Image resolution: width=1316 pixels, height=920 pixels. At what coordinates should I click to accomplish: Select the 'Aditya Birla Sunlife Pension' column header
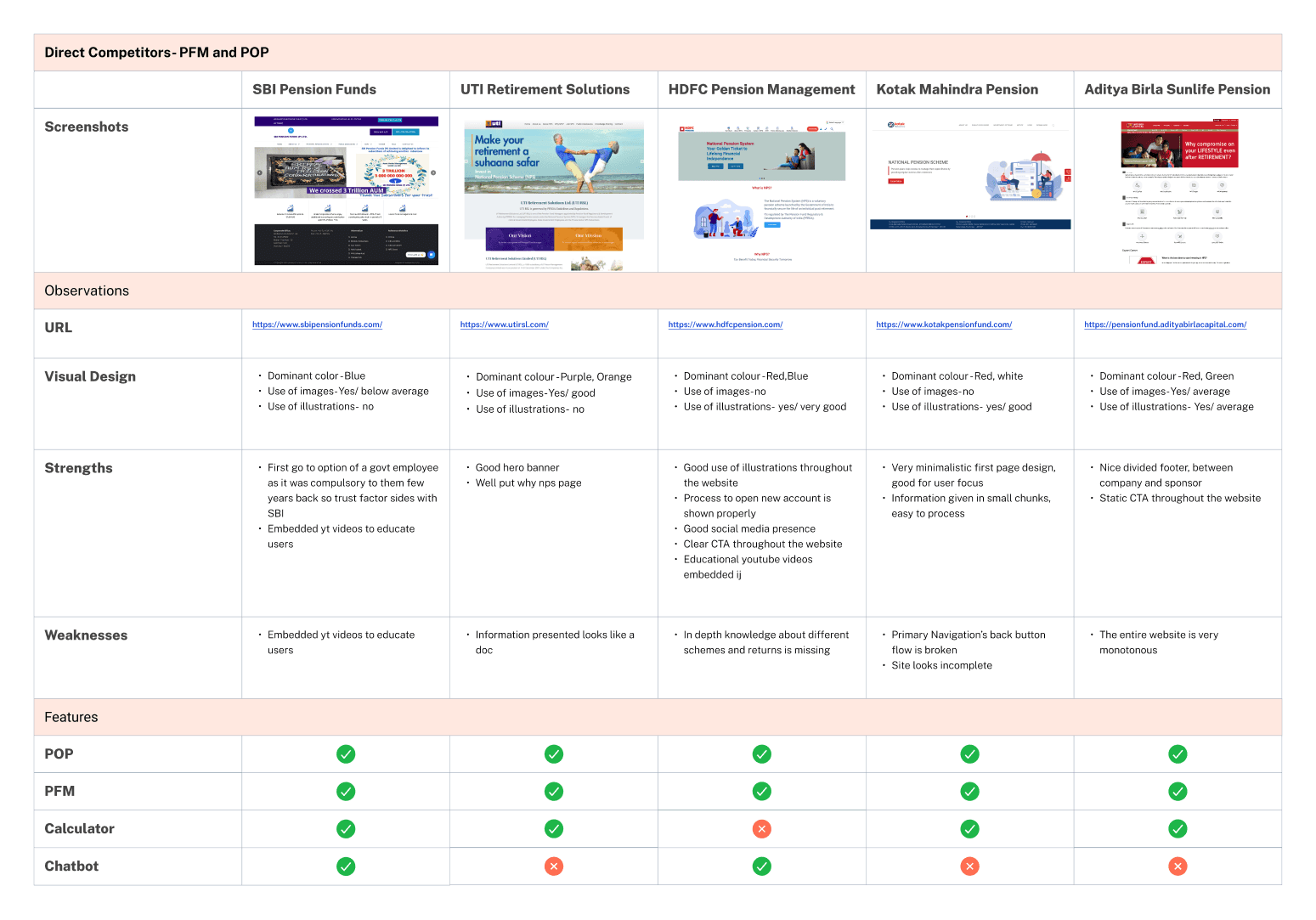[1178, 90]
